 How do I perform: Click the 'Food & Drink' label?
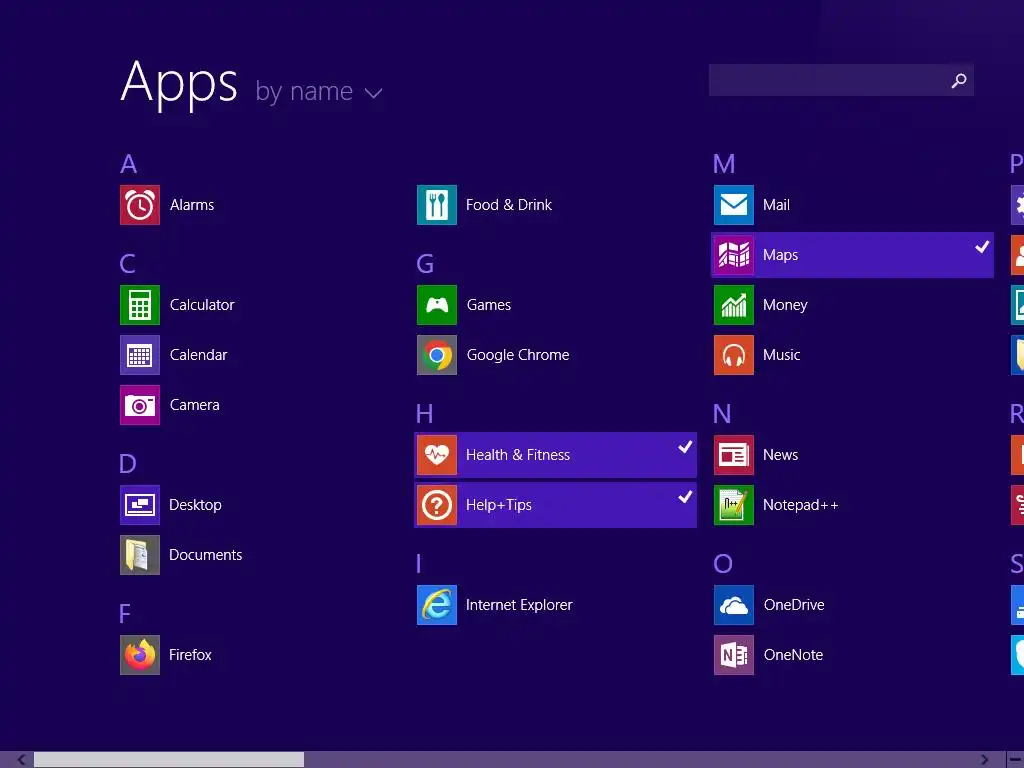(509, 205)
